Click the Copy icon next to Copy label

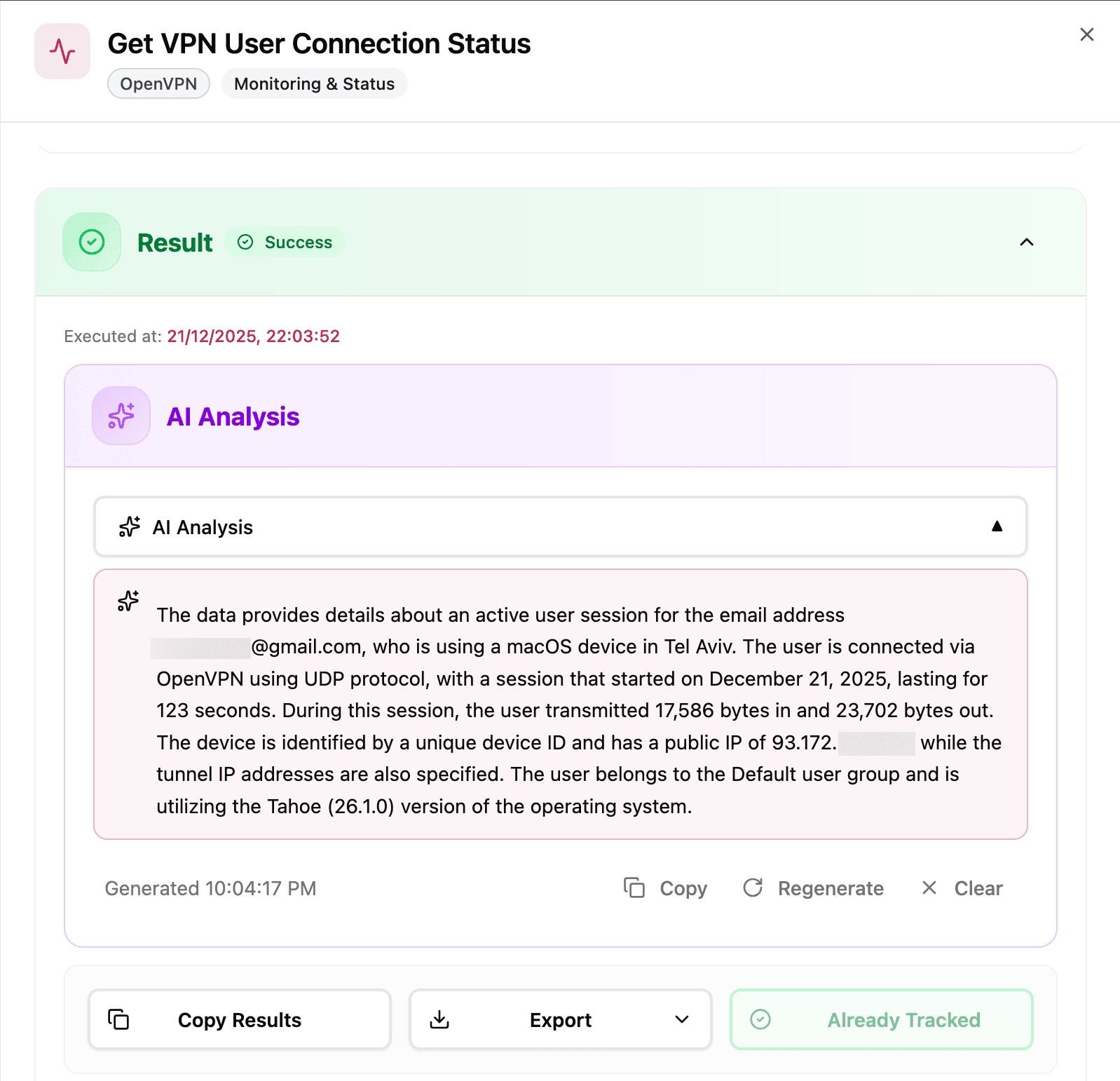[634, 888]
